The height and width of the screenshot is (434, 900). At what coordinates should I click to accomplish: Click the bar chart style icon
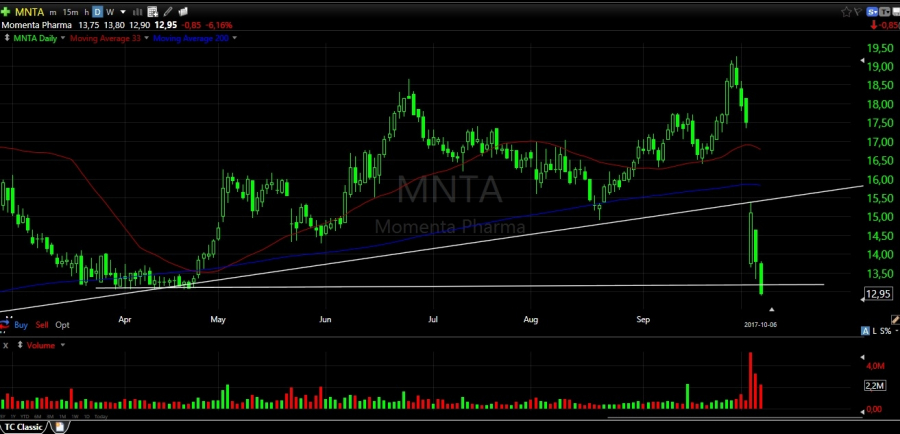click(138, 12)
